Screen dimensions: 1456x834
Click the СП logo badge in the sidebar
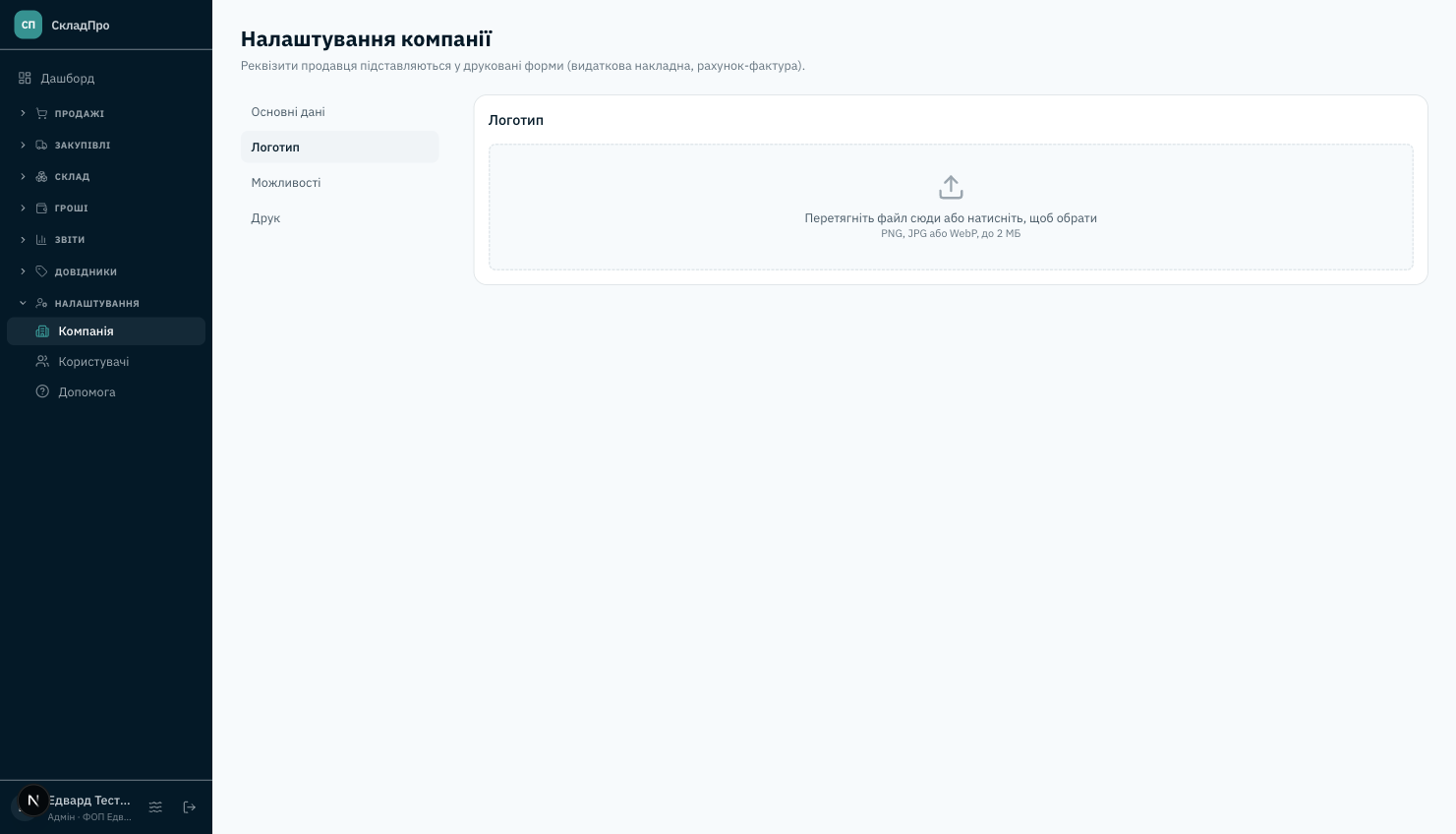[28, 25]
